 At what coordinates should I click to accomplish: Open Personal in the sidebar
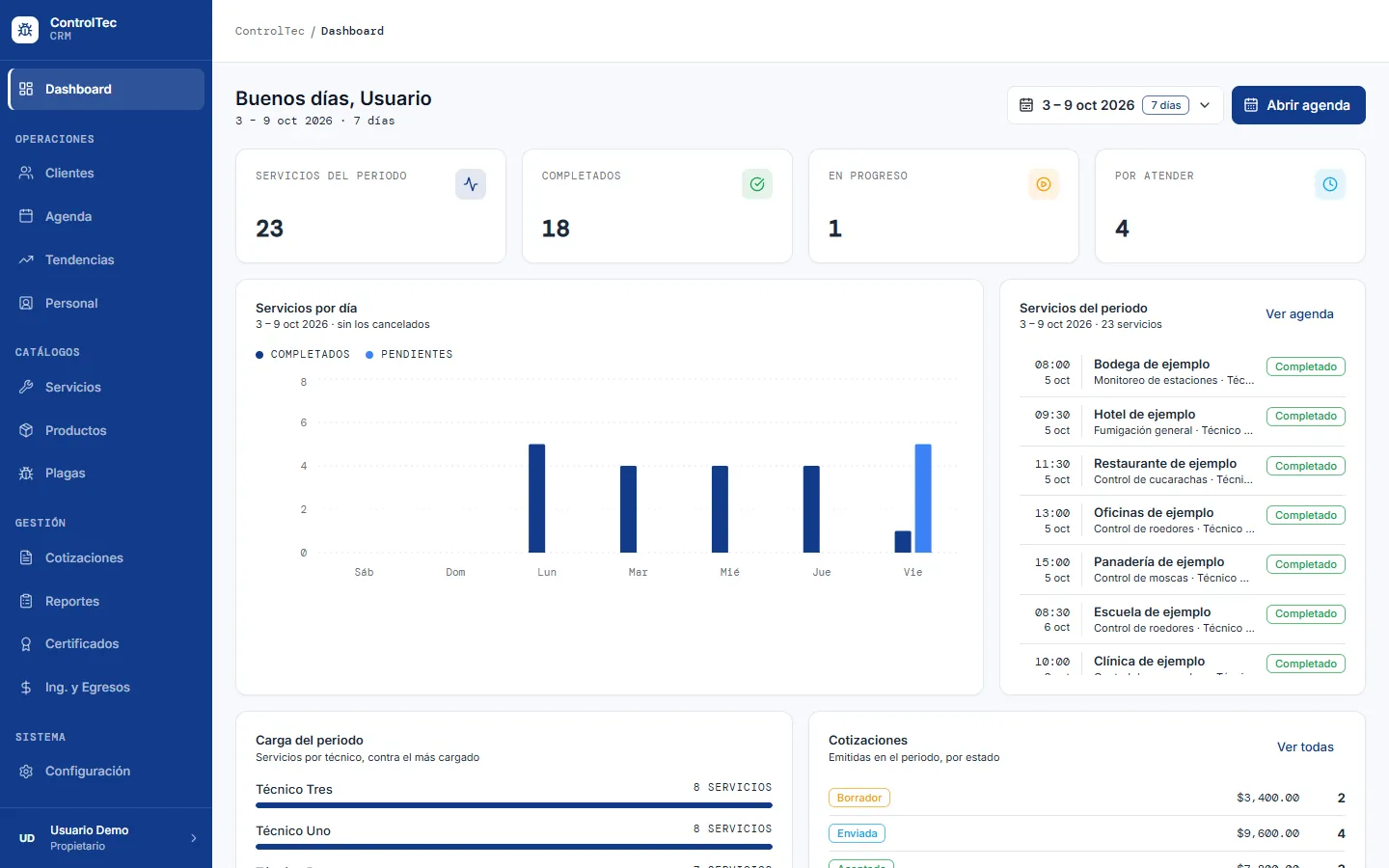(x=106, y=303)
